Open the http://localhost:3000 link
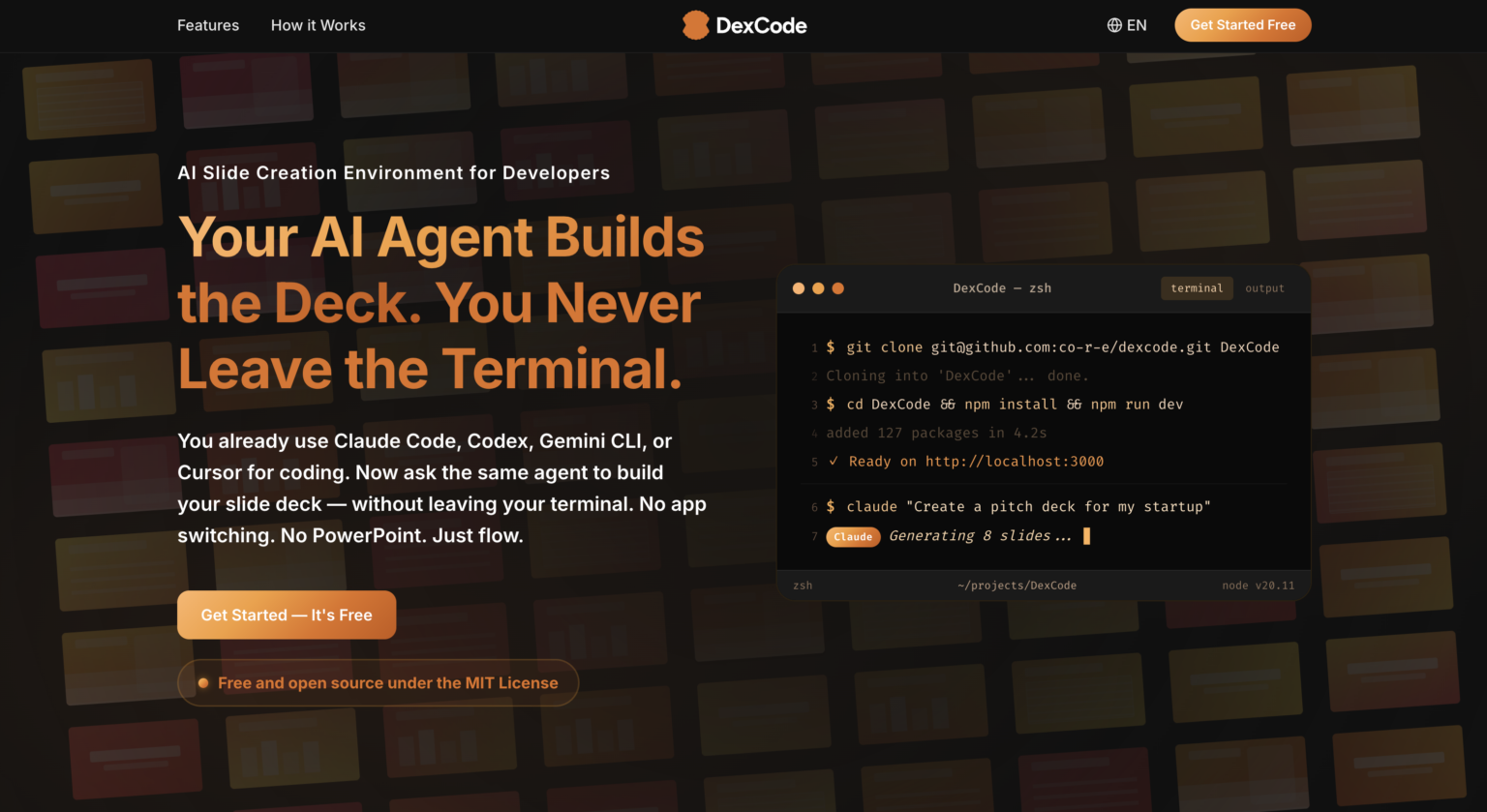 coord(1014,462)
